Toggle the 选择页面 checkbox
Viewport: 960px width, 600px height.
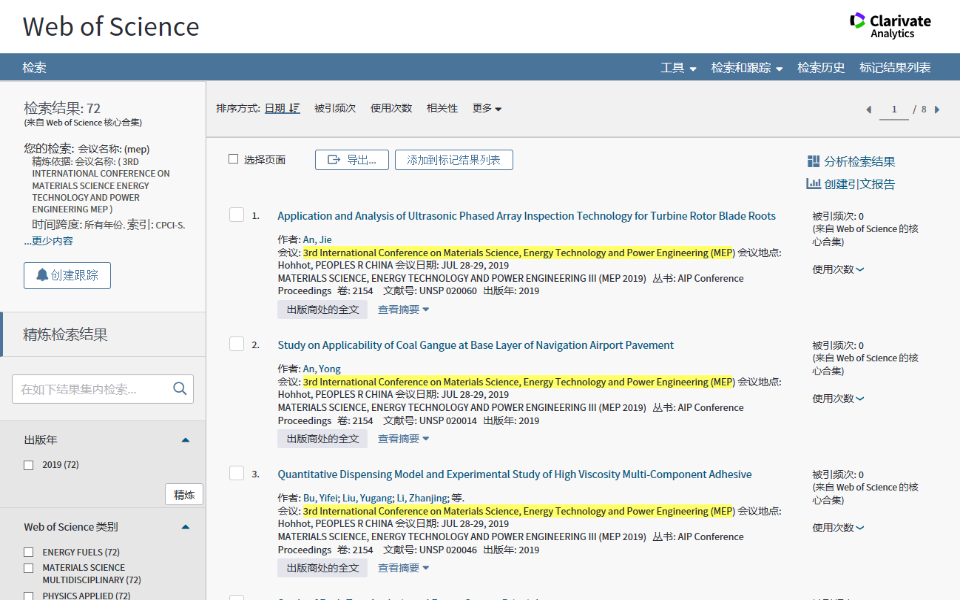233,159
